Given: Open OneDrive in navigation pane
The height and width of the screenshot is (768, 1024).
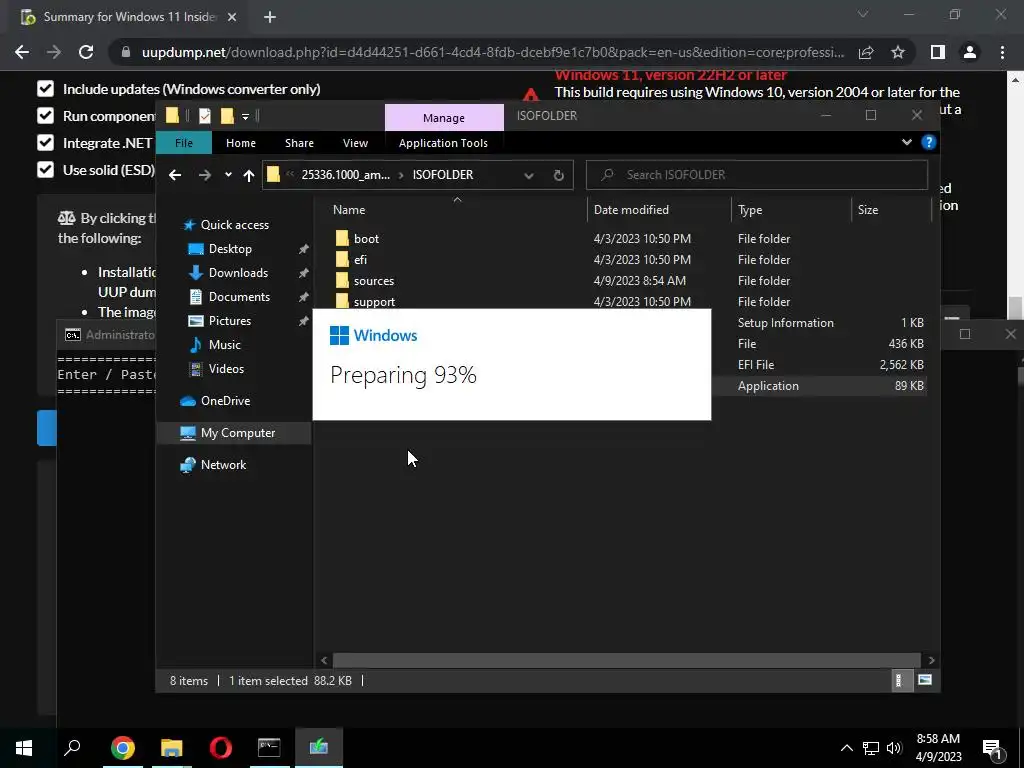Looking at the screenshot, I should tap(225, 401).
